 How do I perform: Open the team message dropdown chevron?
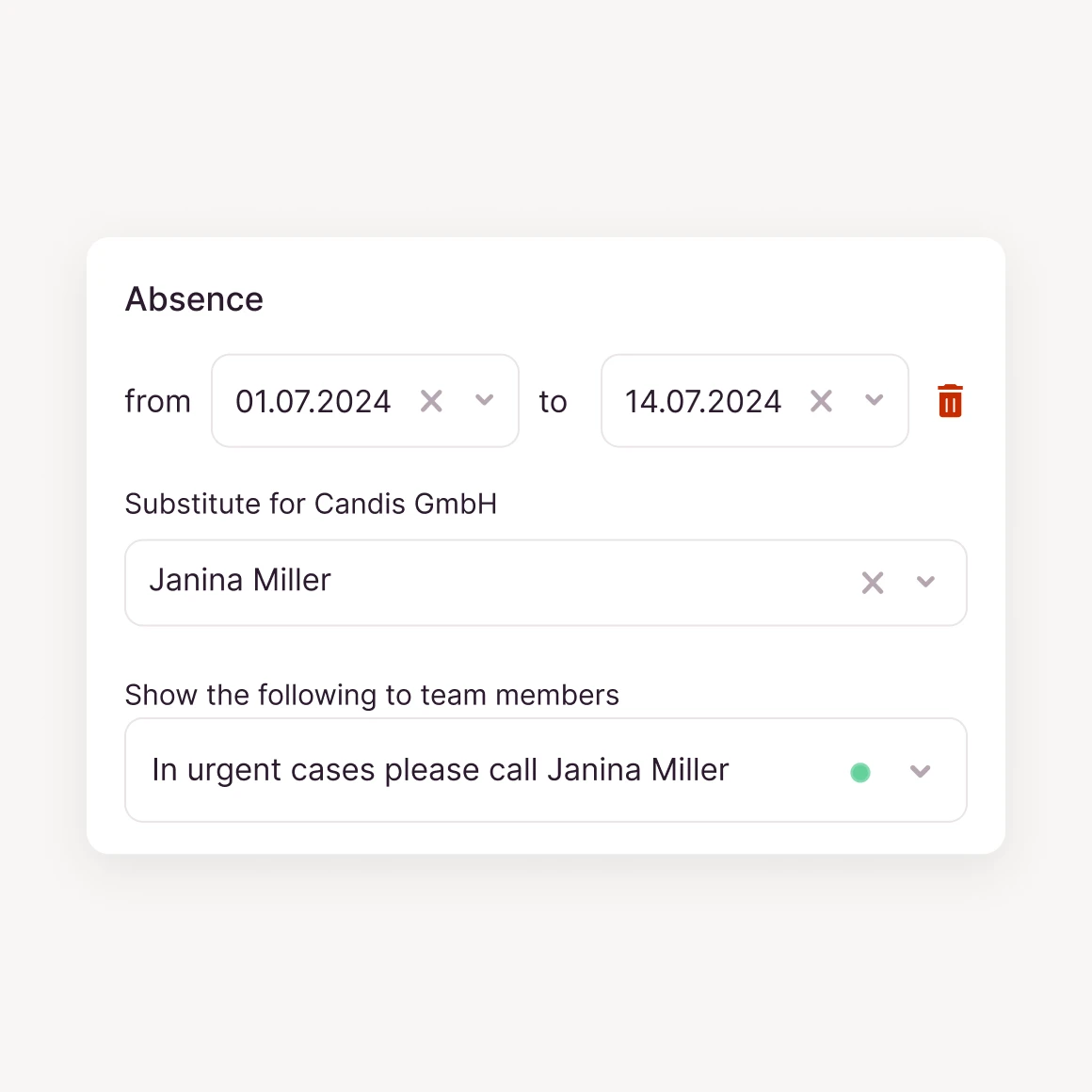click(x=920, y=772)
